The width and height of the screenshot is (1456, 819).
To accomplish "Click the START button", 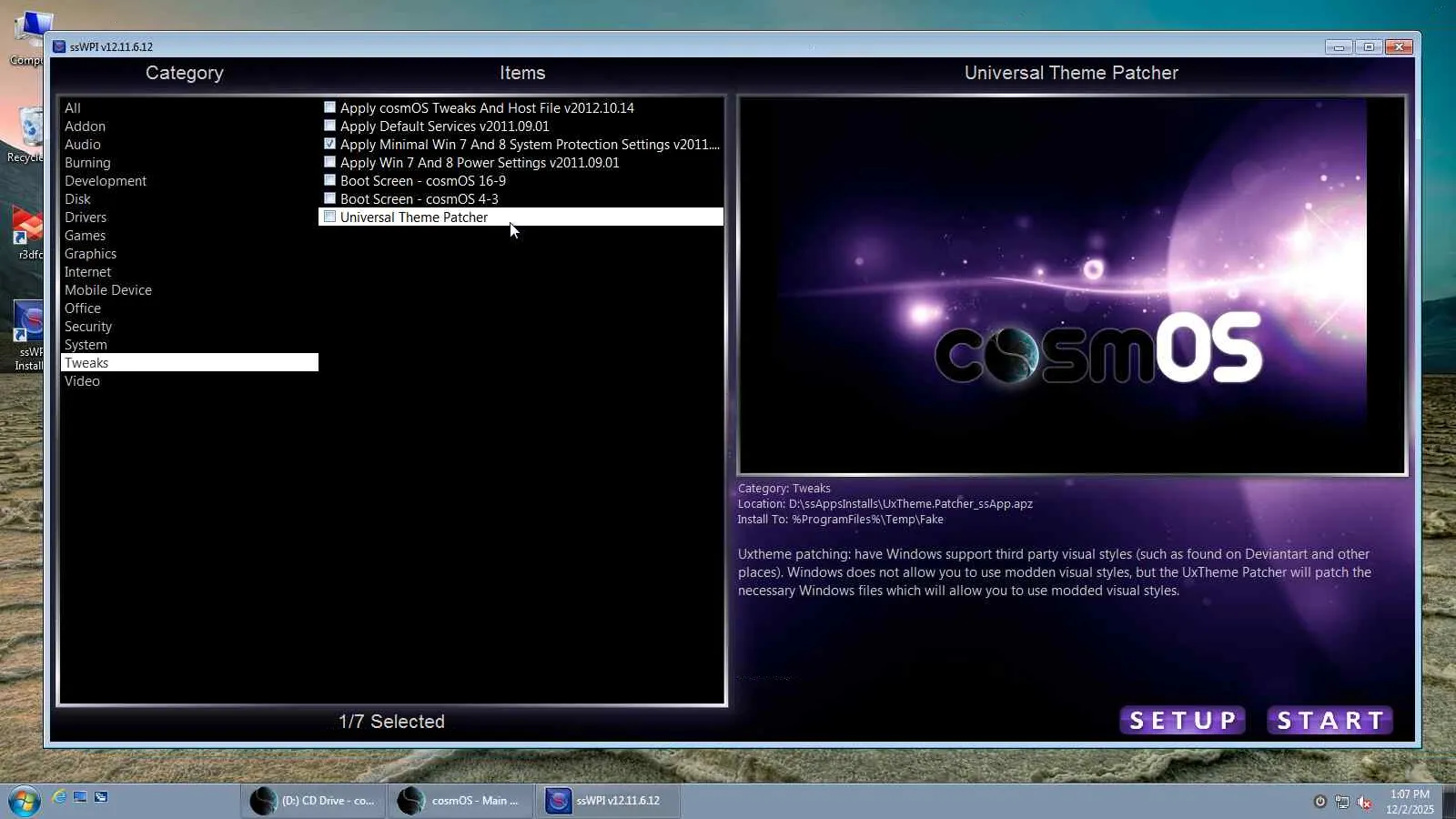I will 1330,721.
